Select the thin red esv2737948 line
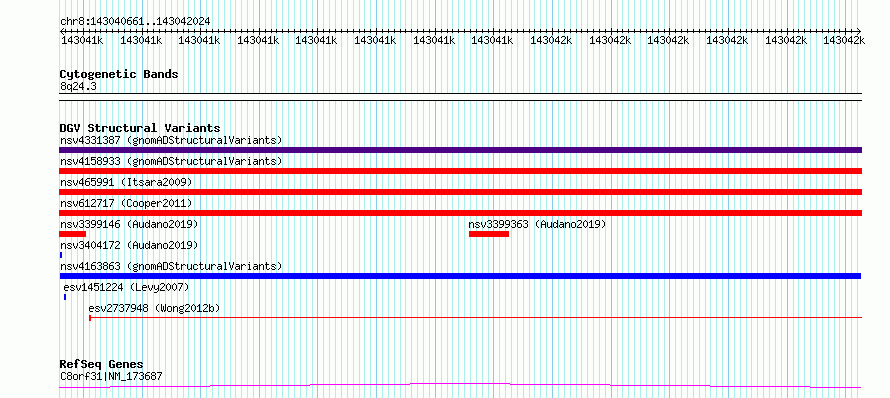Image resolution: width=890 pixels, height=398 pixels. [476, 318]
